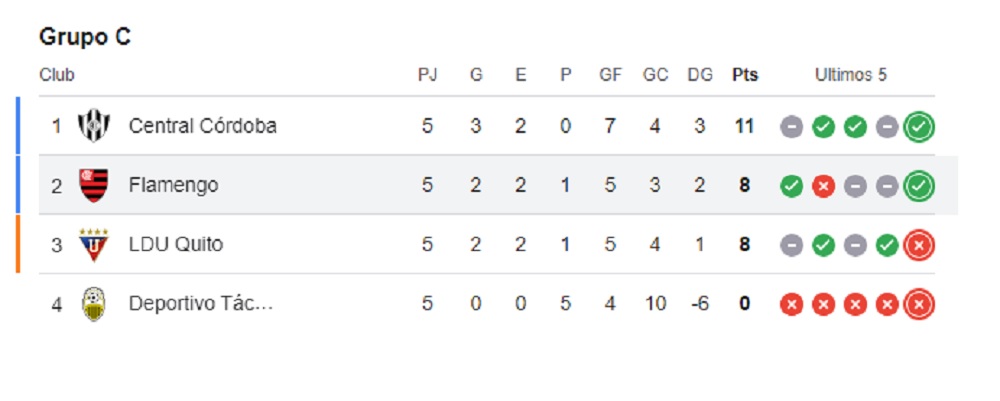The image size is (1000, 401).
Task: Click the Central Córdoba club crest
Action: pyautogui.click(x=94, y=126)
